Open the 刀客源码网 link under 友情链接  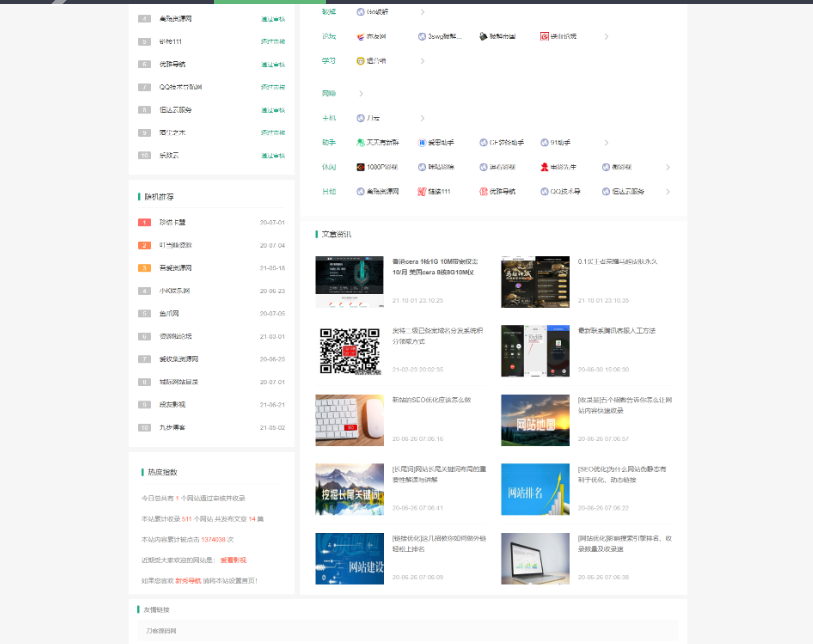point(161,631)
